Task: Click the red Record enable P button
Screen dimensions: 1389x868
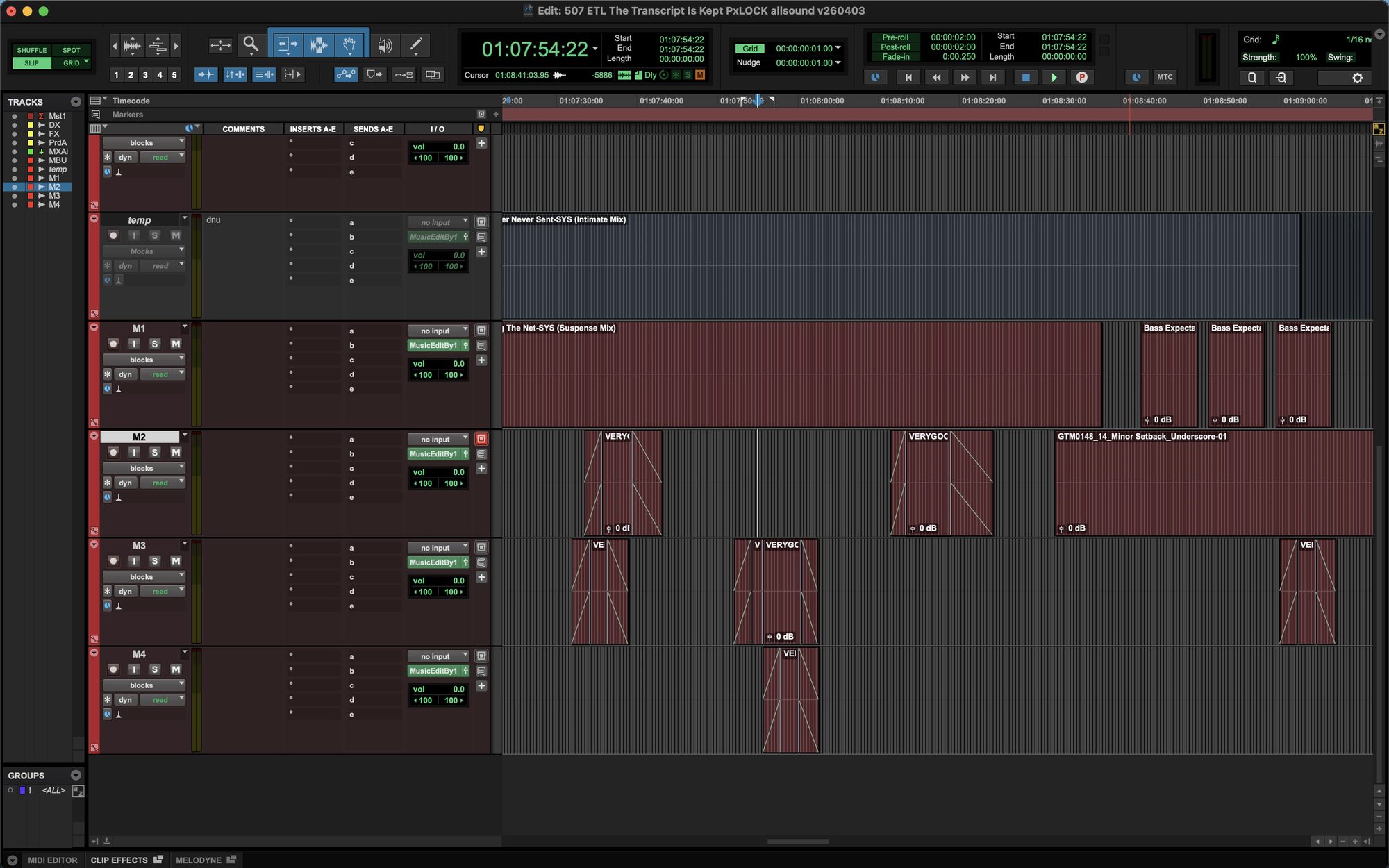Action: coord(1081,77)
